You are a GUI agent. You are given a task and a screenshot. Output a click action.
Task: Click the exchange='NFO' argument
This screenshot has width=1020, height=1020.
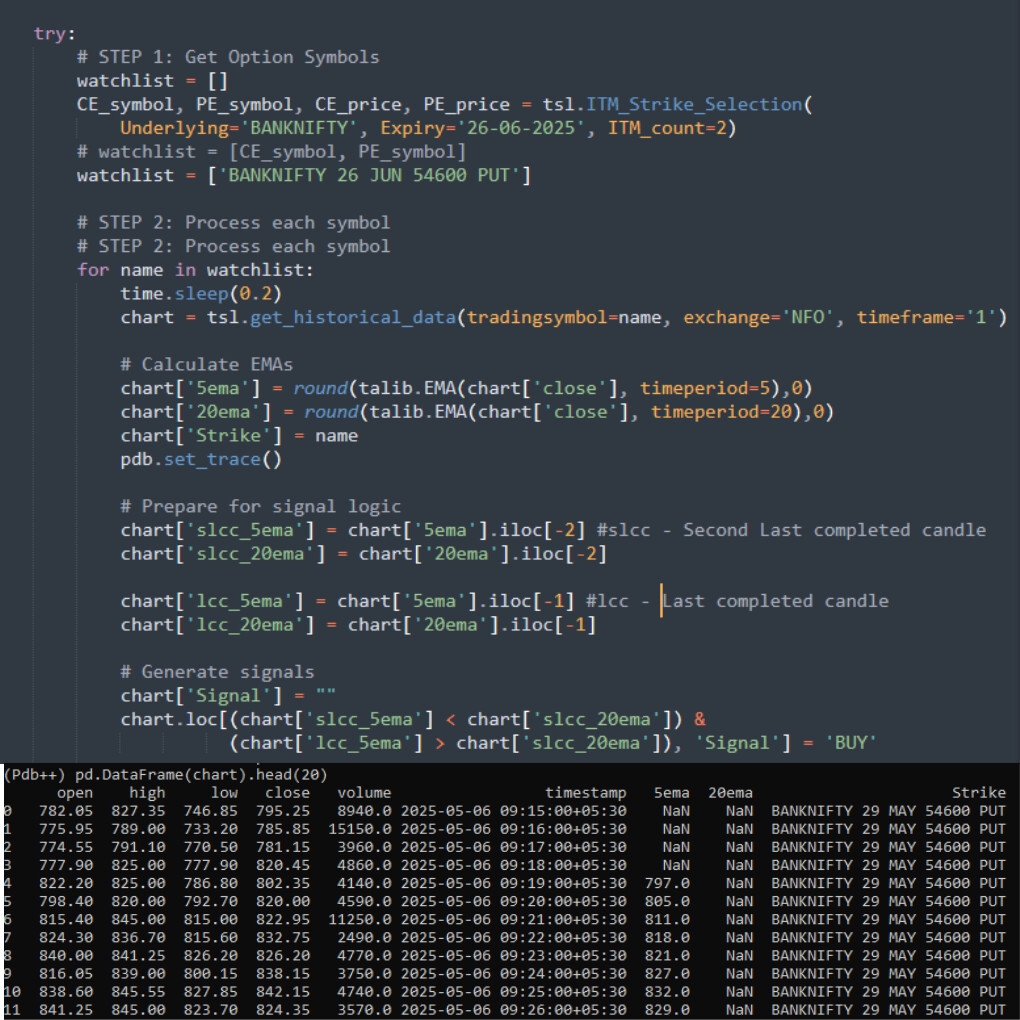point(758,317)
